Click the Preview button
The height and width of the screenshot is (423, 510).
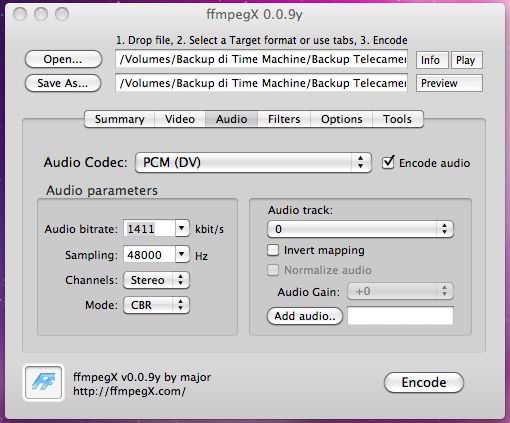(449, 83)
